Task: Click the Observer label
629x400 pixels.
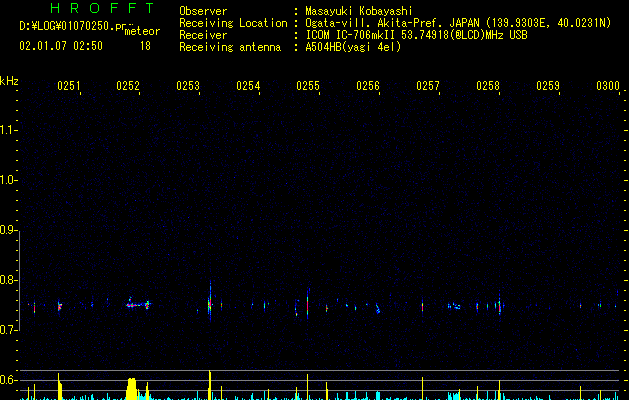Action: tap(203, 11)
